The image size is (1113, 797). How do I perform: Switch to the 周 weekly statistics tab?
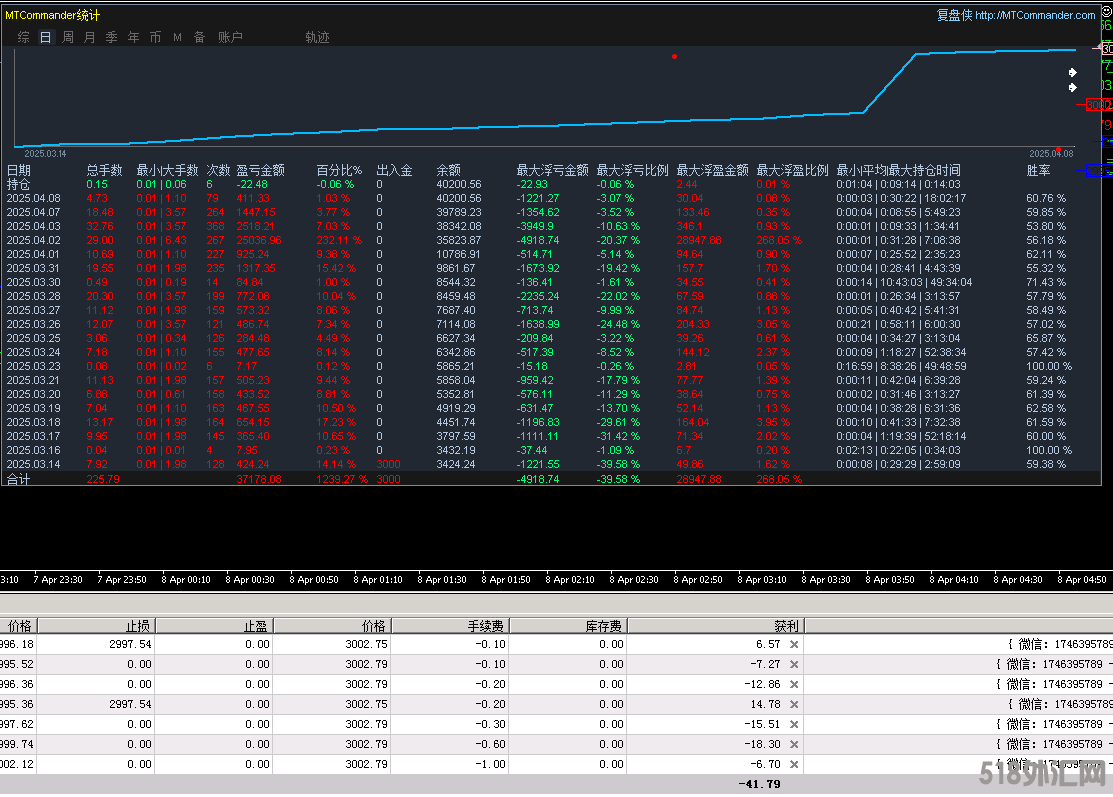pyautogui.click(x=68, y=37)
